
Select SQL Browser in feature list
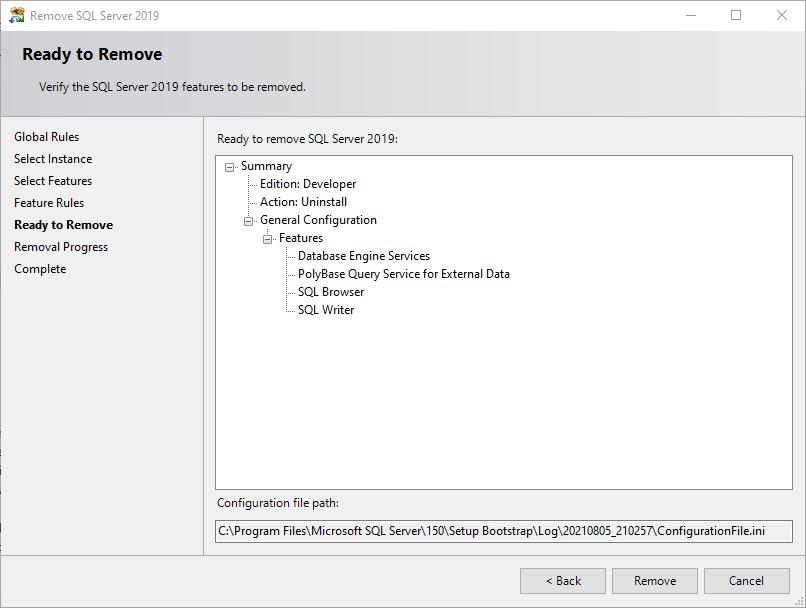pyautogui.click(x=330, y=292)
